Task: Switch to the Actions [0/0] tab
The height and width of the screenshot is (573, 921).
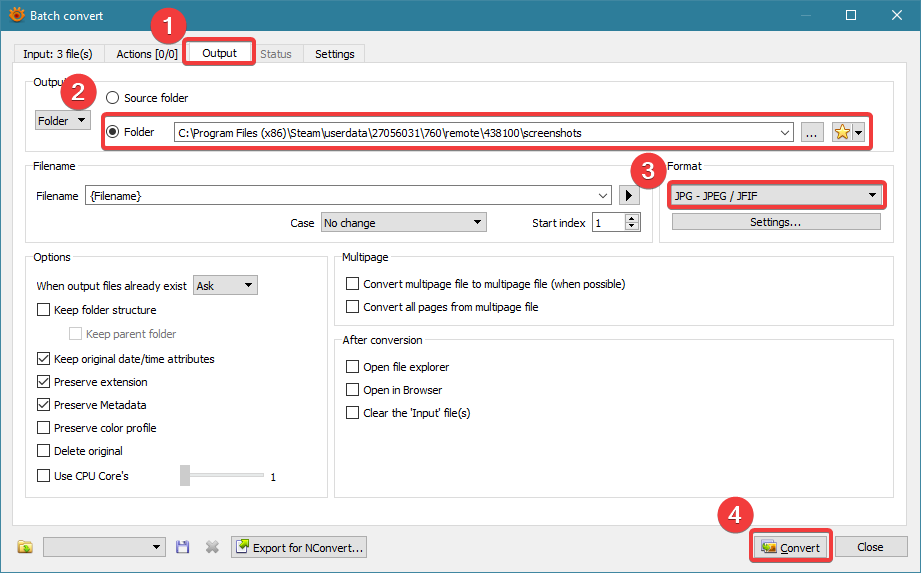Action: coord(147,54)
